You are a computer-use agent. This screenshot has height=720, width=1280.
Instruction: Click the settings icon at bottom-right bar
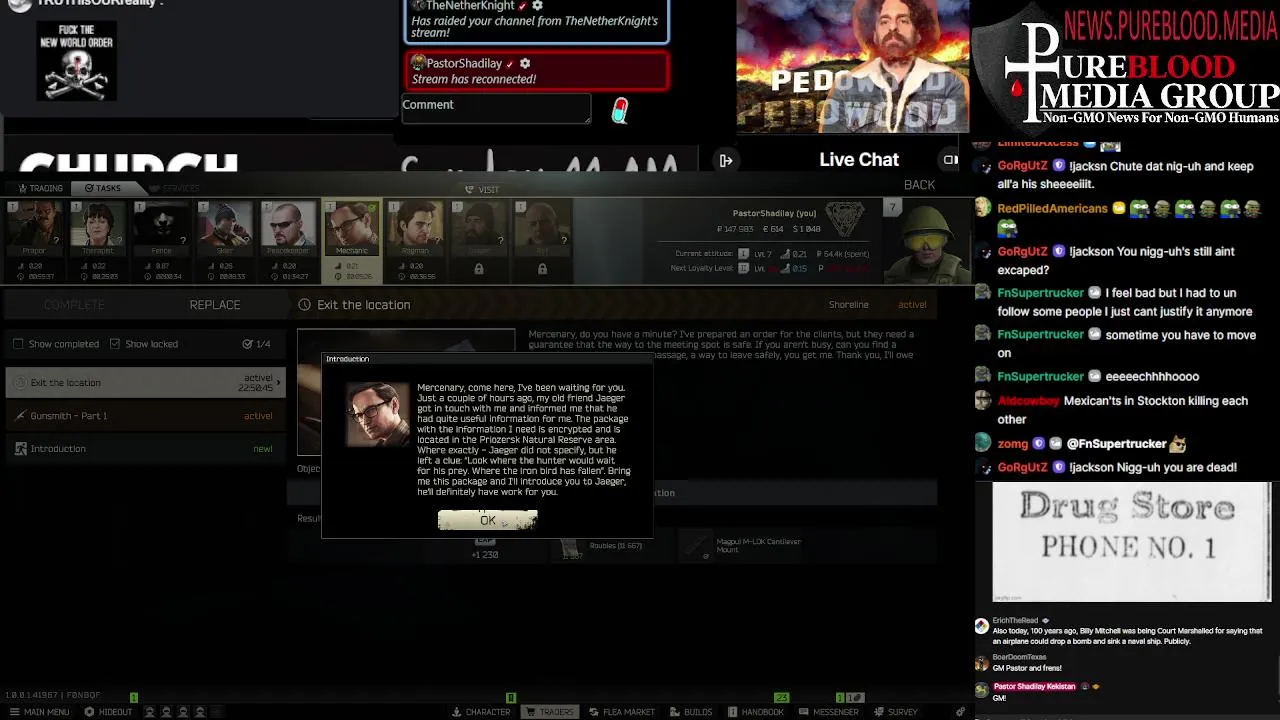click(961, 712)
